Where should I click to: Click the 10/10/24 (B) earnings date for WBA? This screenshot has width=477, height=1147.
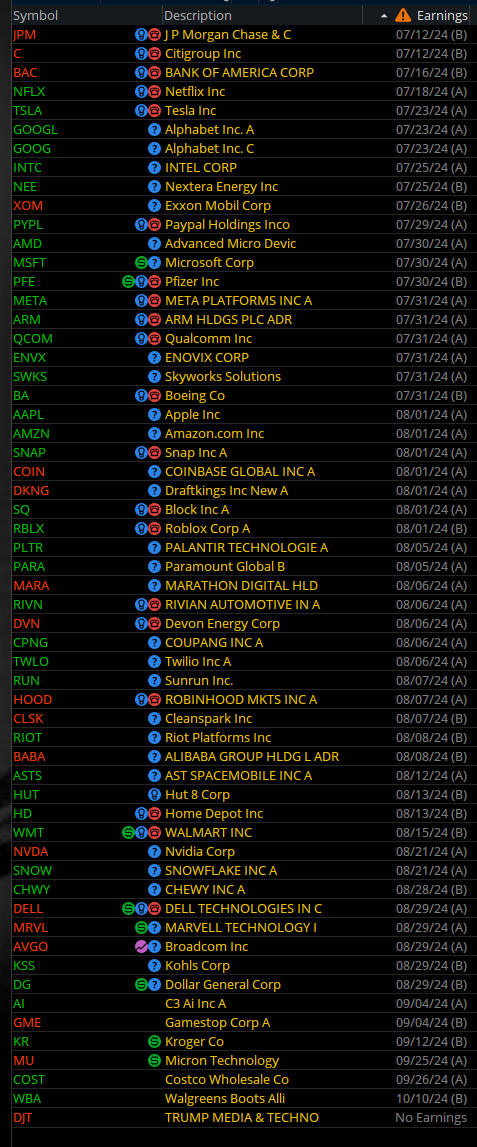point(432,1099)
